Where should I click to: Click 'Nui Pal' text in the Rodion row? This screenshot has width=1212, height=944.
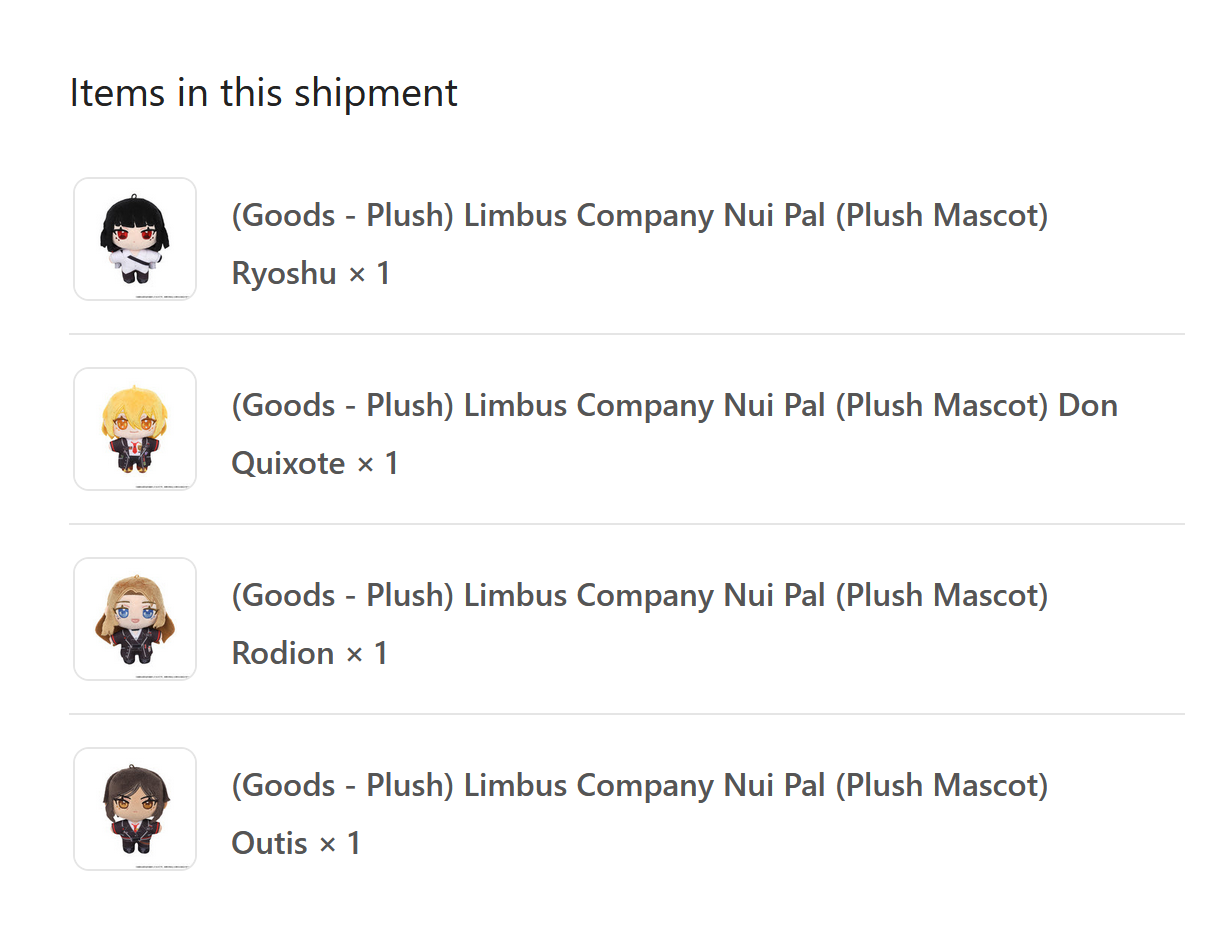point(775,595)
